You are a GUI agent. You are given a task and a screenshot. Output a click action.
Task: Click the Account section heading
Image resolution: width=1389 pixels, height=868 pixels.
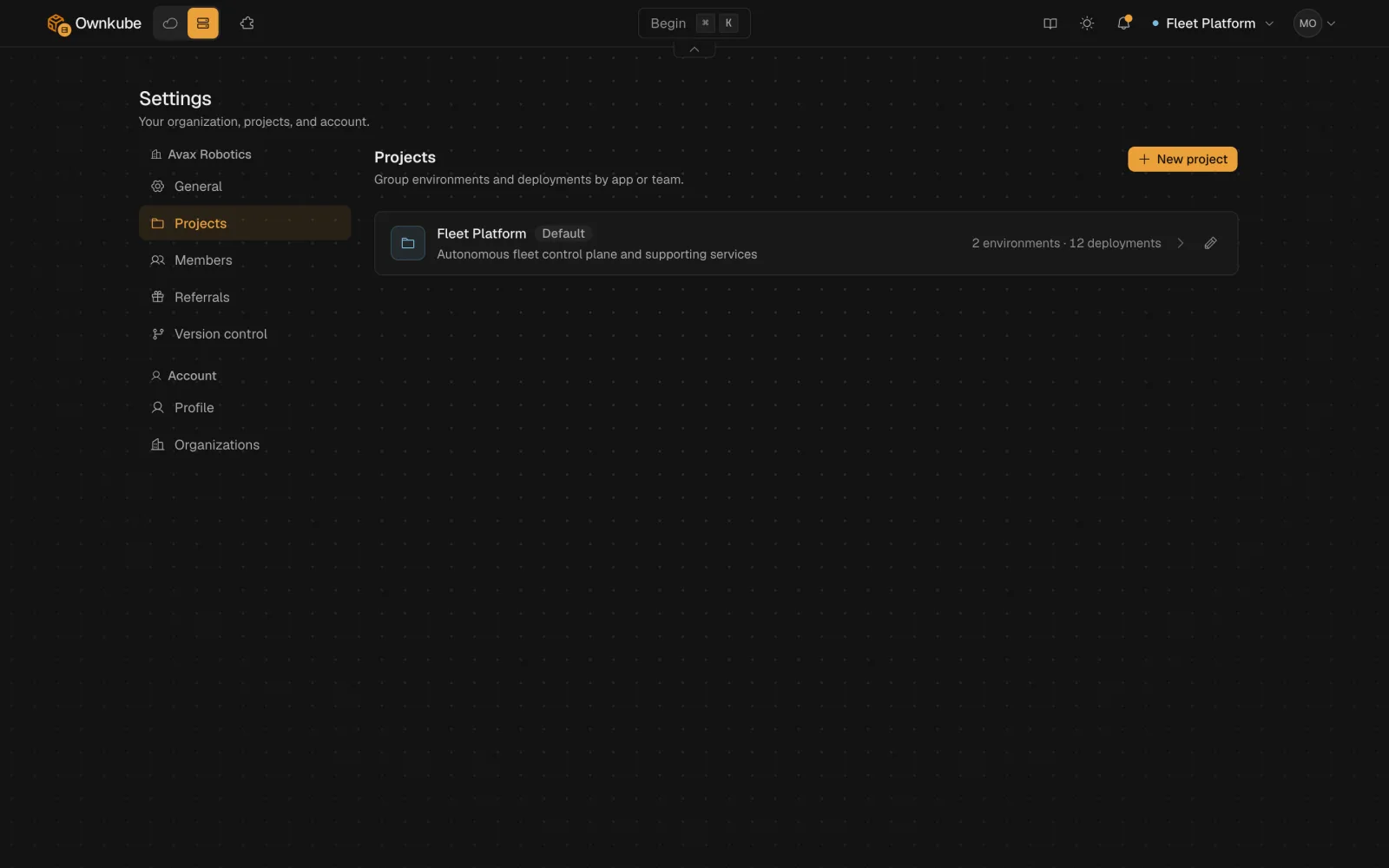click(183, 376)
